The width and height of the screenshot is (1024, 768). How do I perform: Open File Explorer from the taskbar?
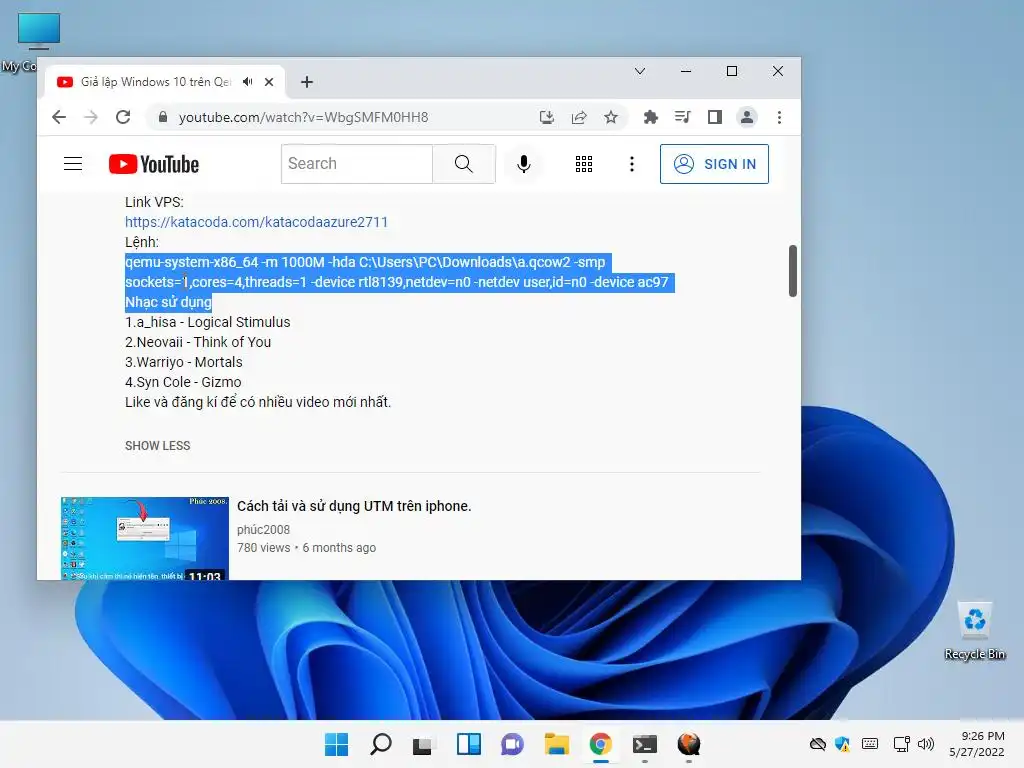[x=556, y=744]
